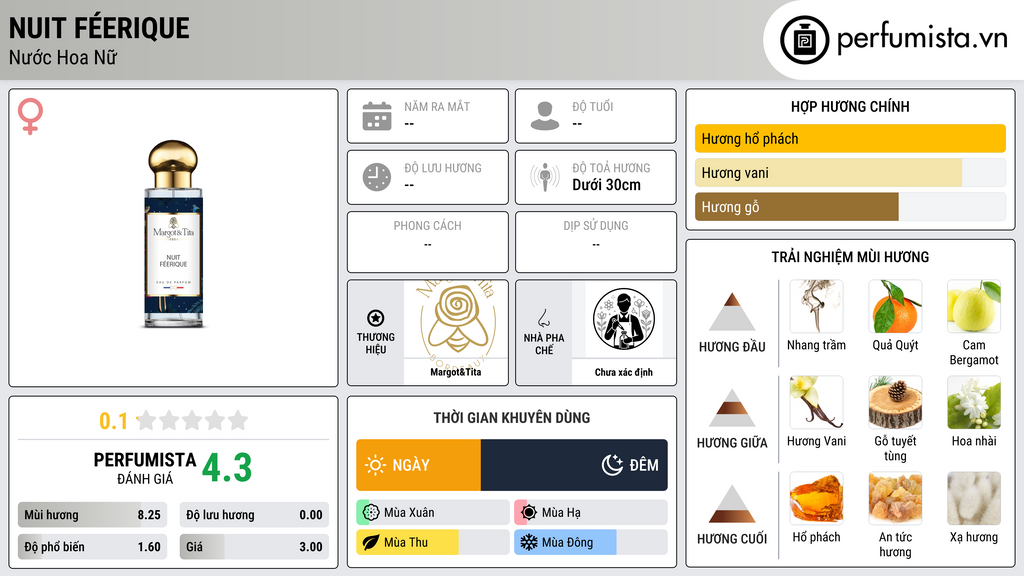Click the moon icon in Đêm bar
Viewport: 1024px width, 576px height.
click(x=612, y=465)
